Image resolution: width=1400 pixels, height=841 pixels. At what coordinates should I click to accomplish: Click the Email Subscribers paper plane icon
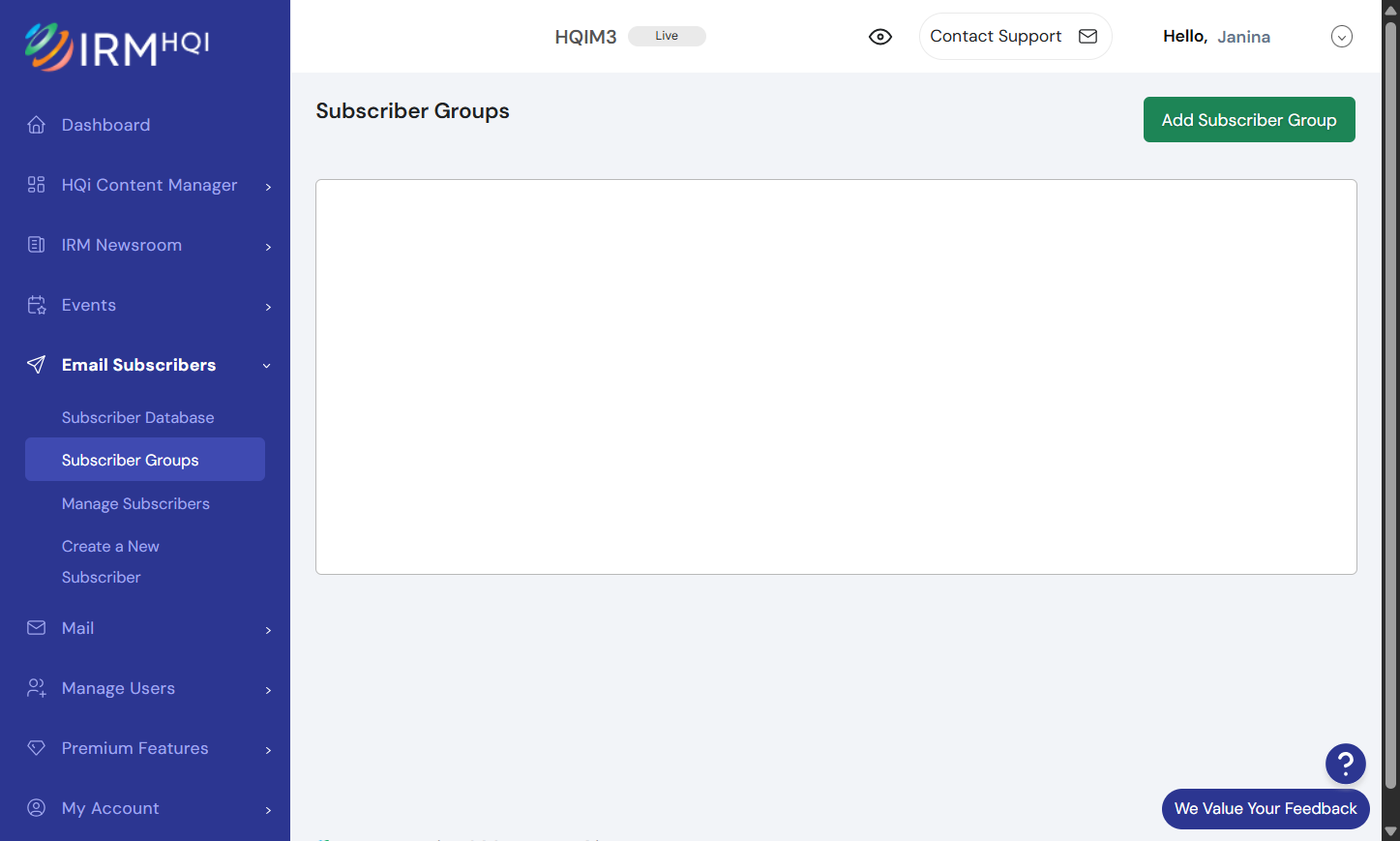click(x=37, y=365)
